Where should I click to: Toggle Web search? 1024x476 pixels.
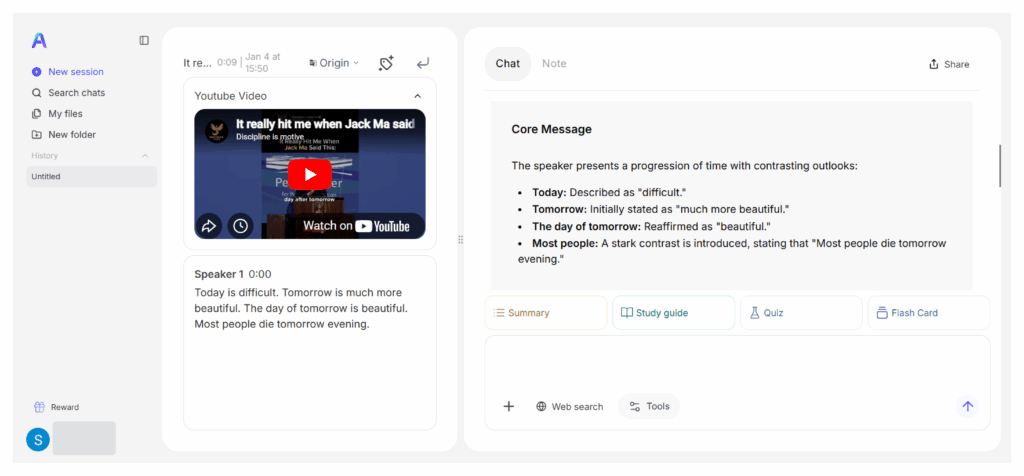tap(569, 407)
